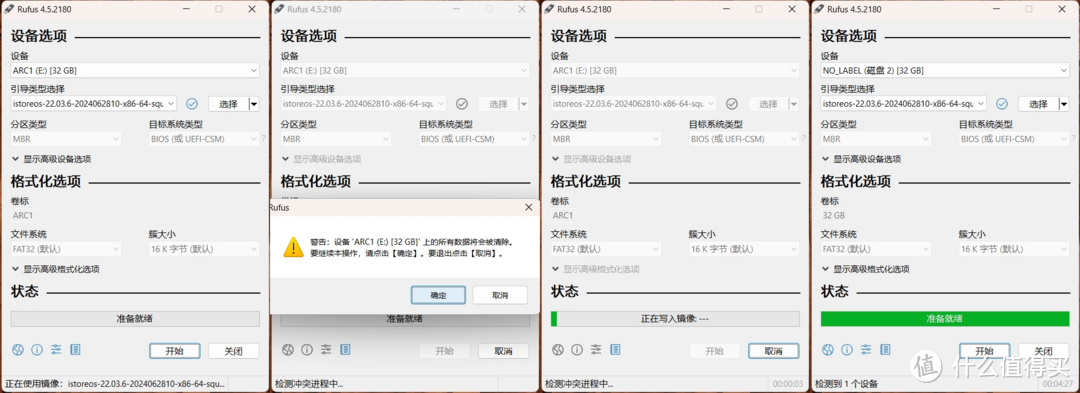Expand 显示高级格式化选项 in NO_LABEL window
This screenshot has width=1080, height=393.
coord(866,269)
